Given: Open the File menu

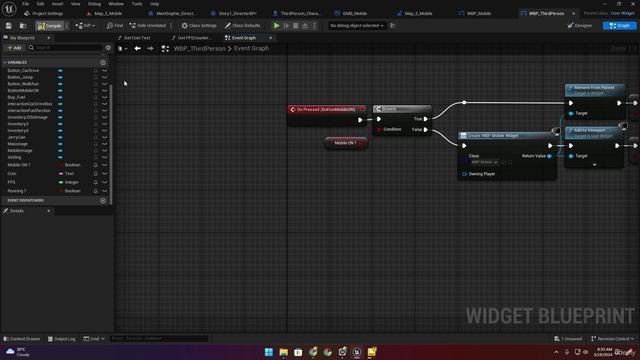Looking at the screenshot, I should (x=25, y=4).
